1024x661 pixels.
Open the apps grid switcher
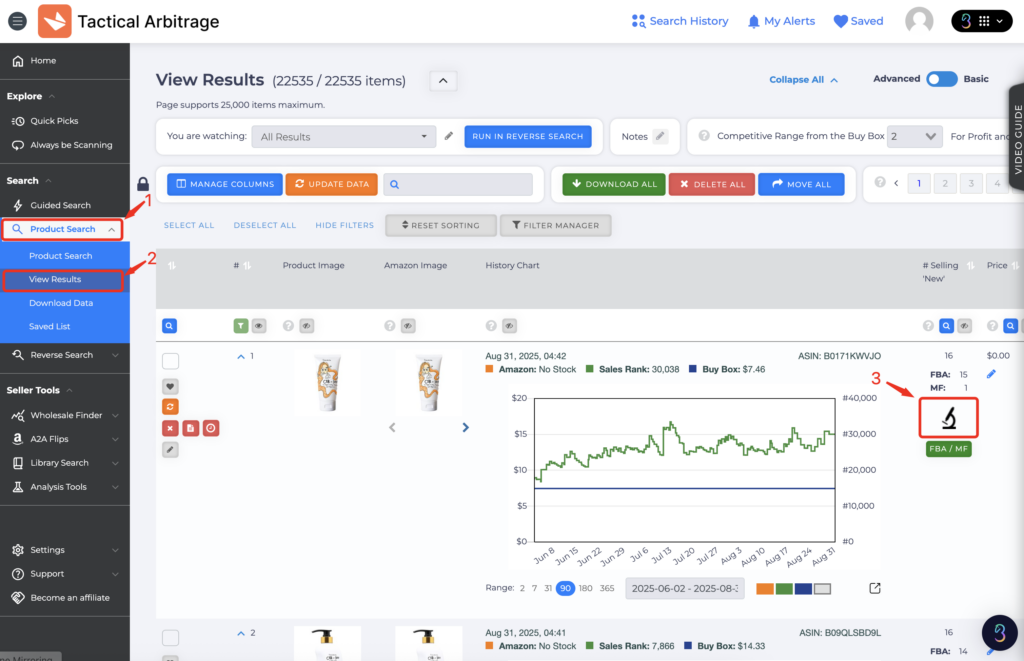982,21
